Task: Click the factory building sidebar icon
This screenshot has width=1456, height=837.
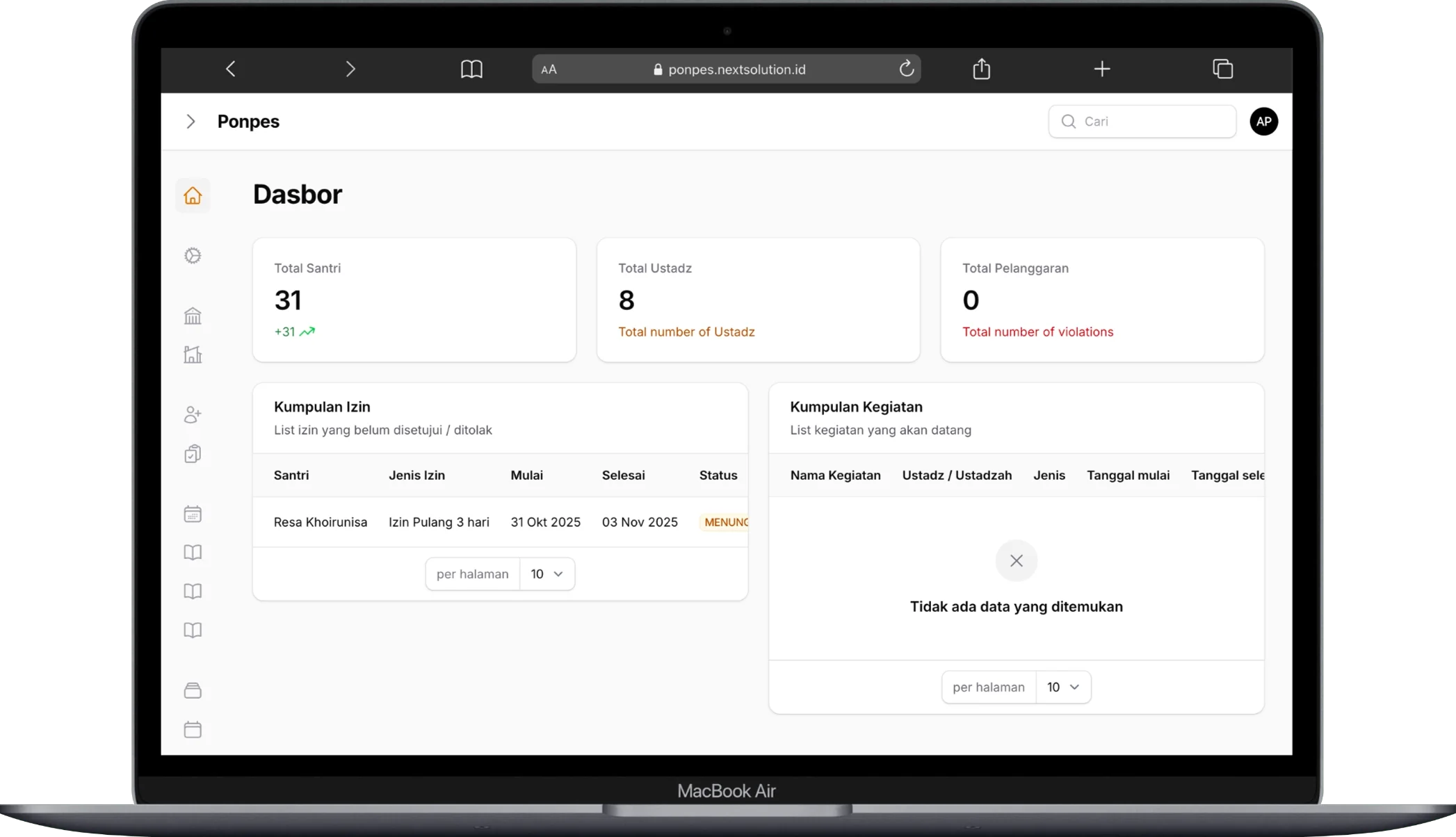Action: [x=193, y=355]
